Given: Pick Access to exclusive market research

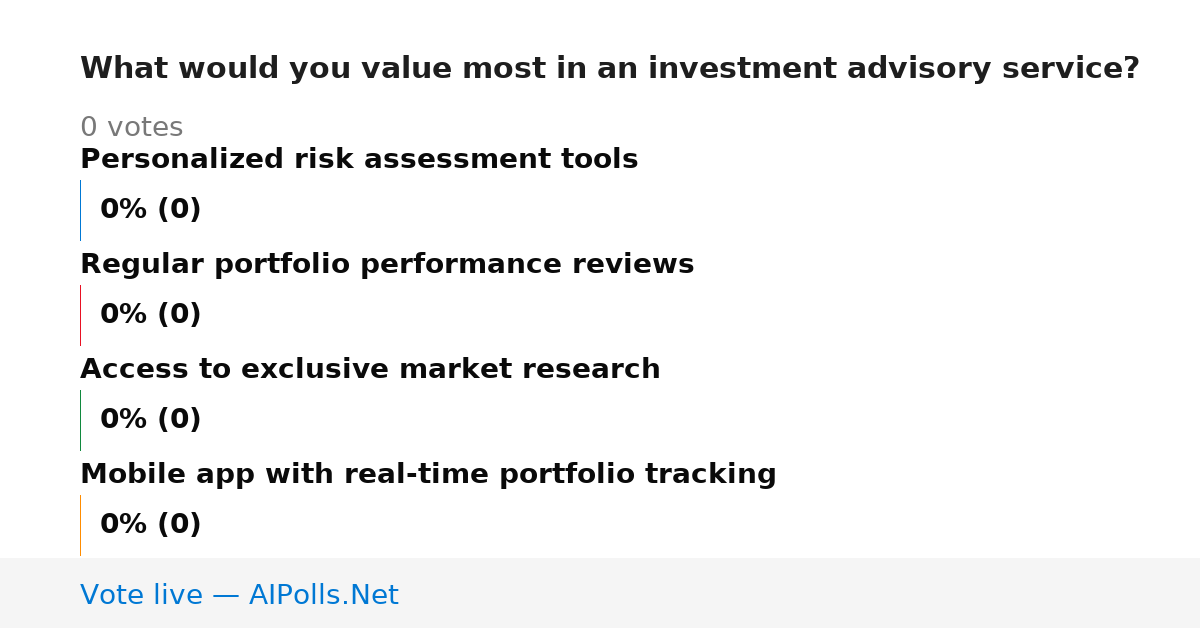Looking at the screenshot, I should point(370,370).
